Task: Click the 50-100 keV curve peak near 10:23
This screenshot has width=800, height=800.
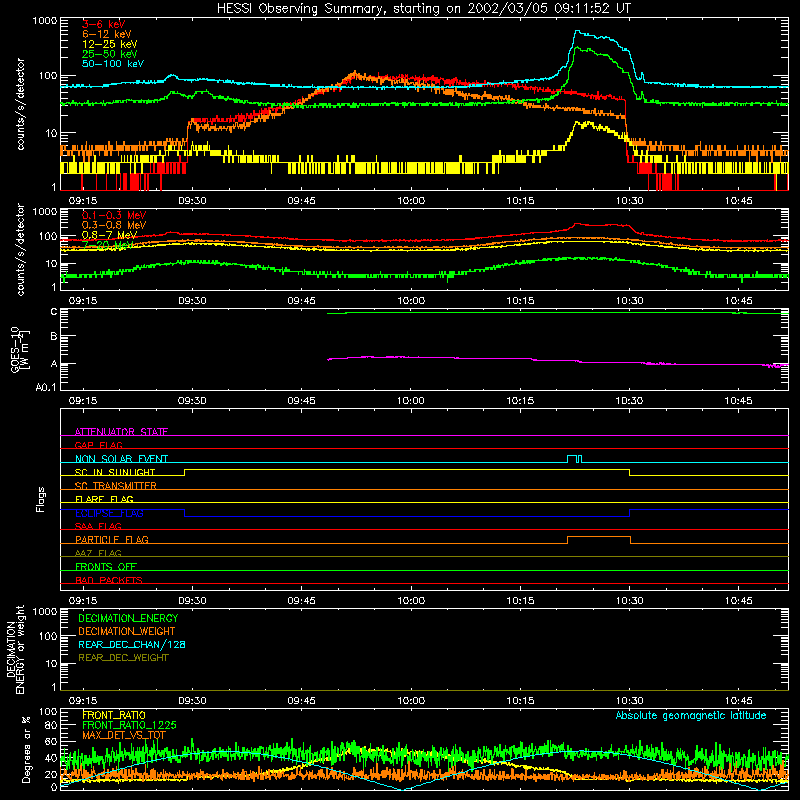Action: 578,31
